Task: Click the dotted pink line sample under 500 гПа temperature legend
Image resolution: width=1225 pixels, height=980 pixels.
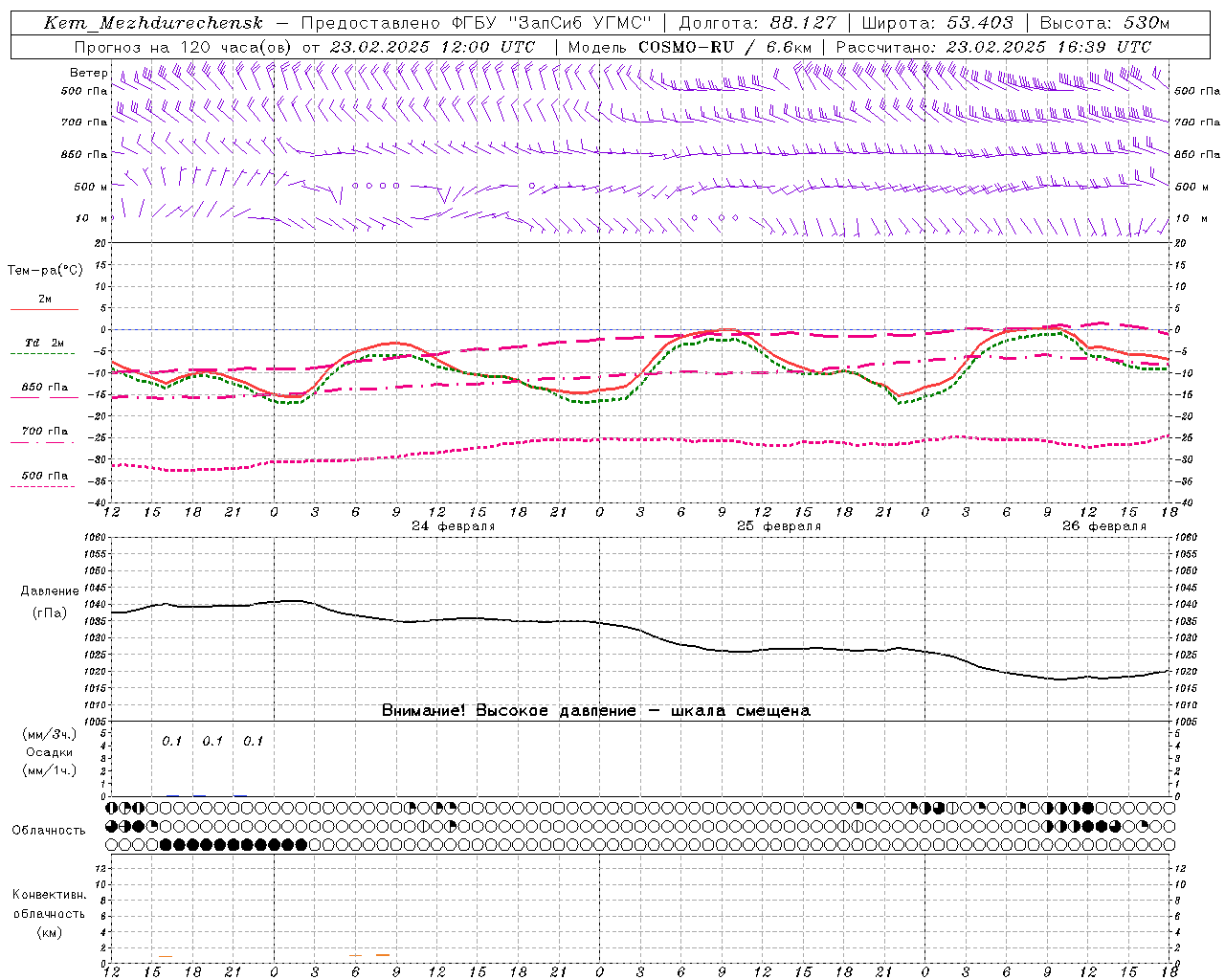Action: coord(42,486)
